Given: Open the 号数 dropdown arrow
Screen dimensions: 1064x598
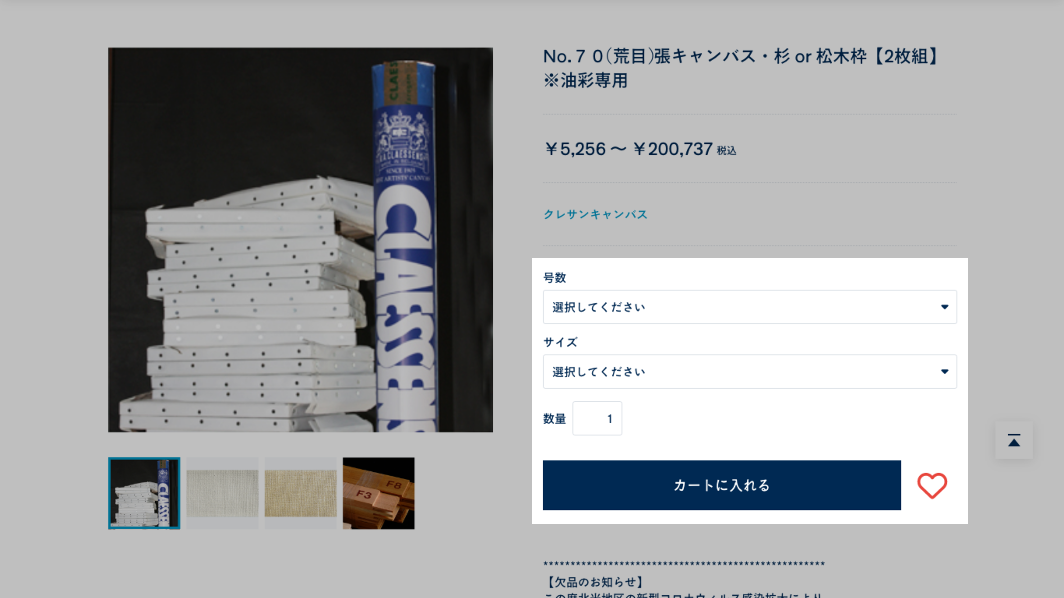Looking at the screenshot, I should pos(944,307).
